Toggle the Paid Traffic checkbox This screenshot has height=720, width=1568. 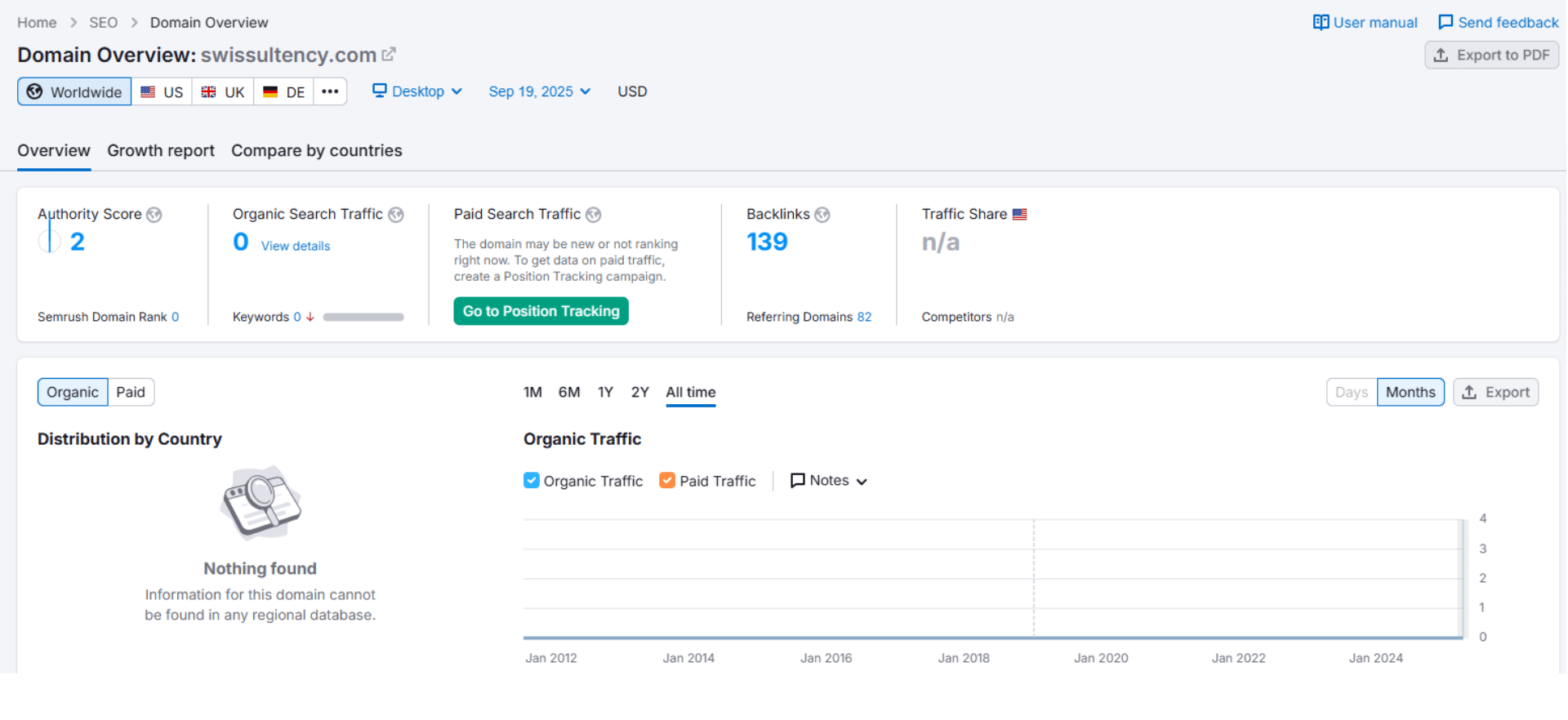click(x=667, y=480)
